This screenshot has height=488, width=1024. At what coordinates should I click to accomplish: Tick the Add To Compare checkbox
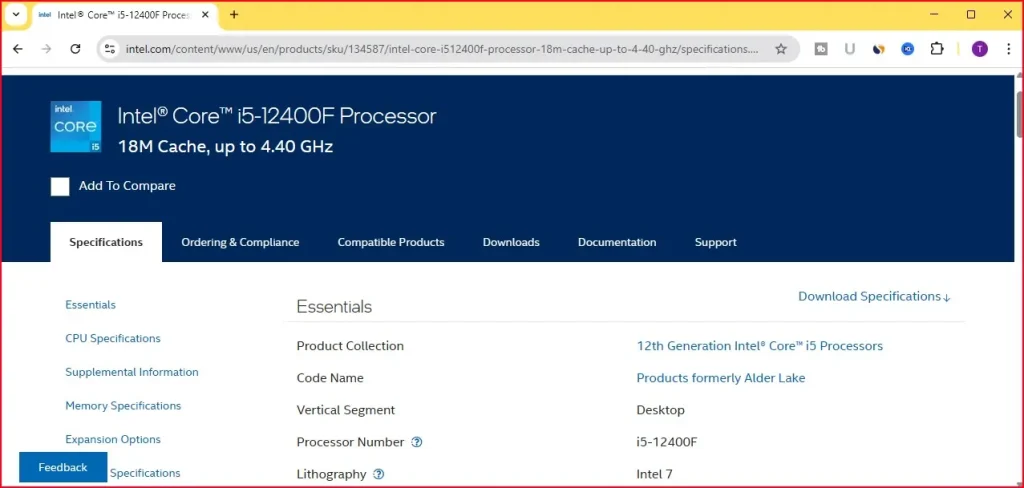click(60, 187)
